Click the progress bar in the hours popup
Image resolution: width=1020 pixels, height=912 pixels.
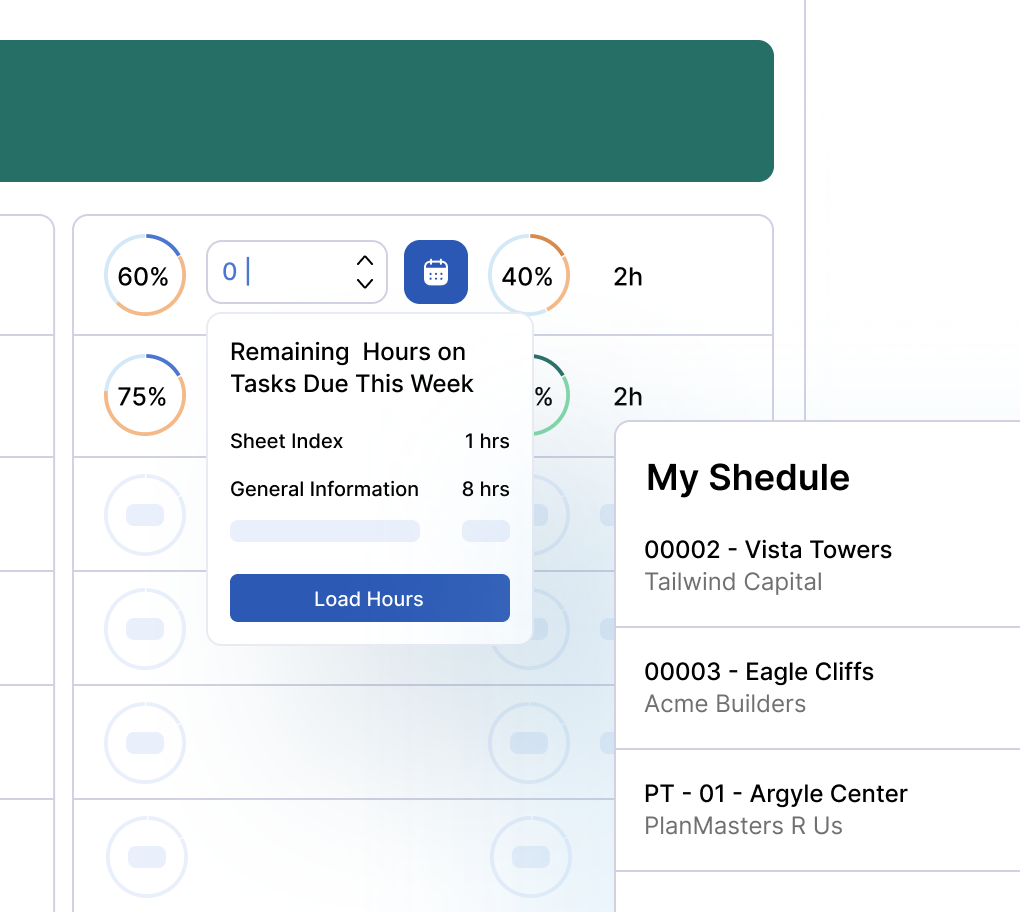[325, 531]
